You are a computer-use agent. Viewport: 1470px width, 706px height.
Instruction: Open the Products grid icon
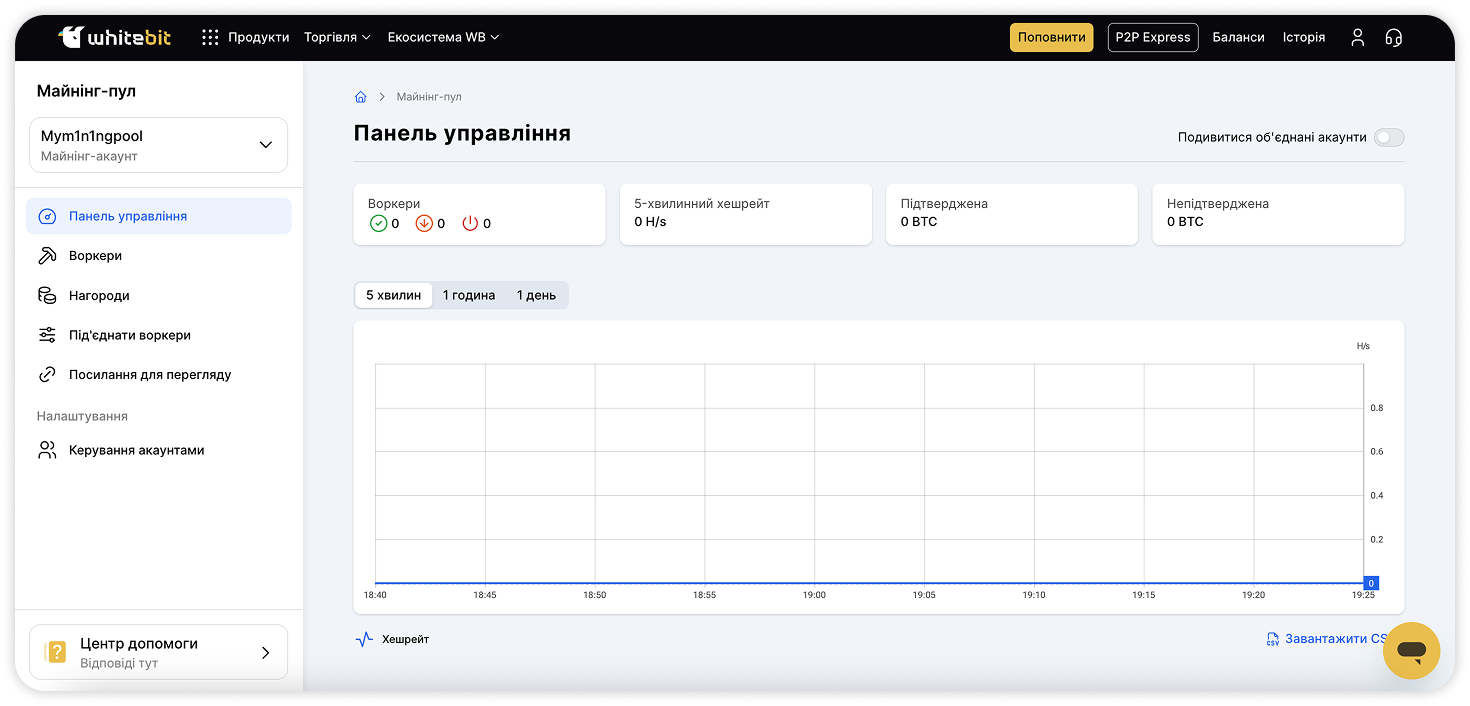210,37
